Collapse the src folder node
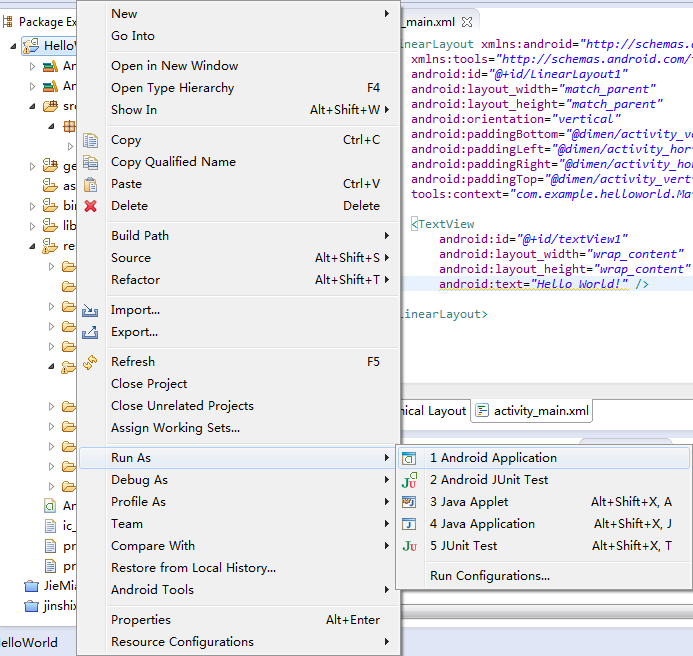The width and height of the screenshot is (693, 656). click(x=32, y=107)
